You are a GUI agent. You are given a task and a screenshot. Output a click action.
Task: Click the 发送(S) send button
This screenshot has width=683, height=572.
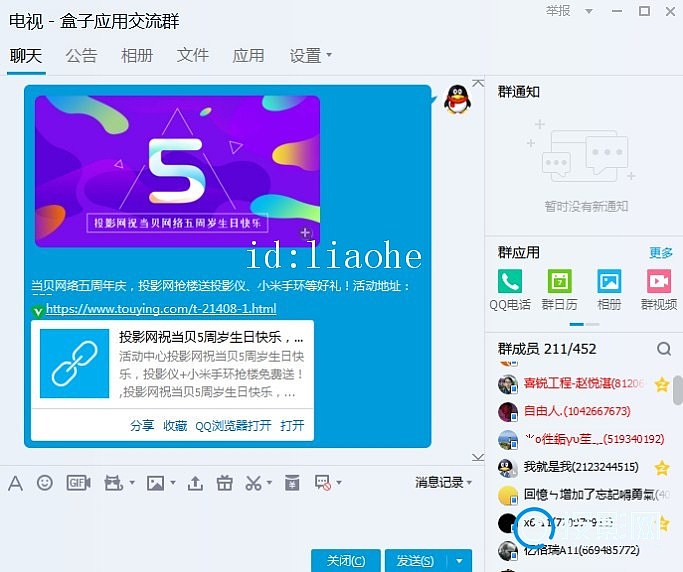click(x=414, y=561)
